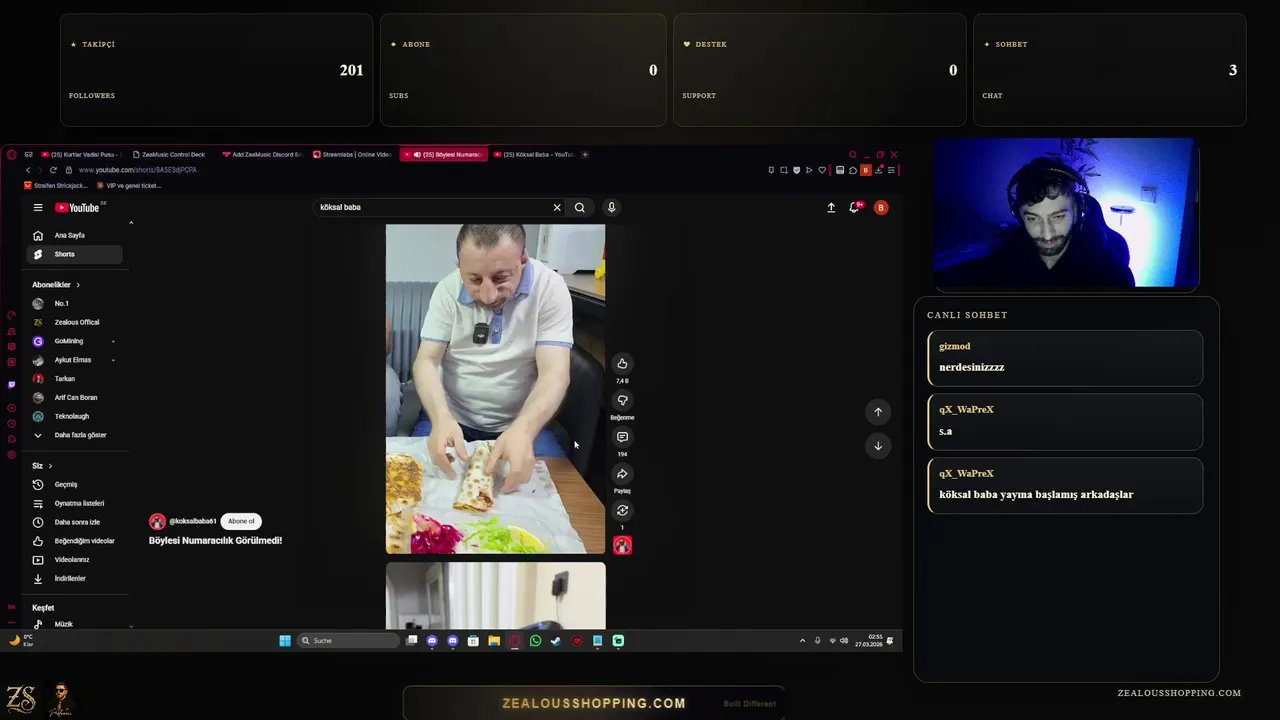Click the browser address bar URL
Screen dimensions: 1280x720
(x=137, y=170)
